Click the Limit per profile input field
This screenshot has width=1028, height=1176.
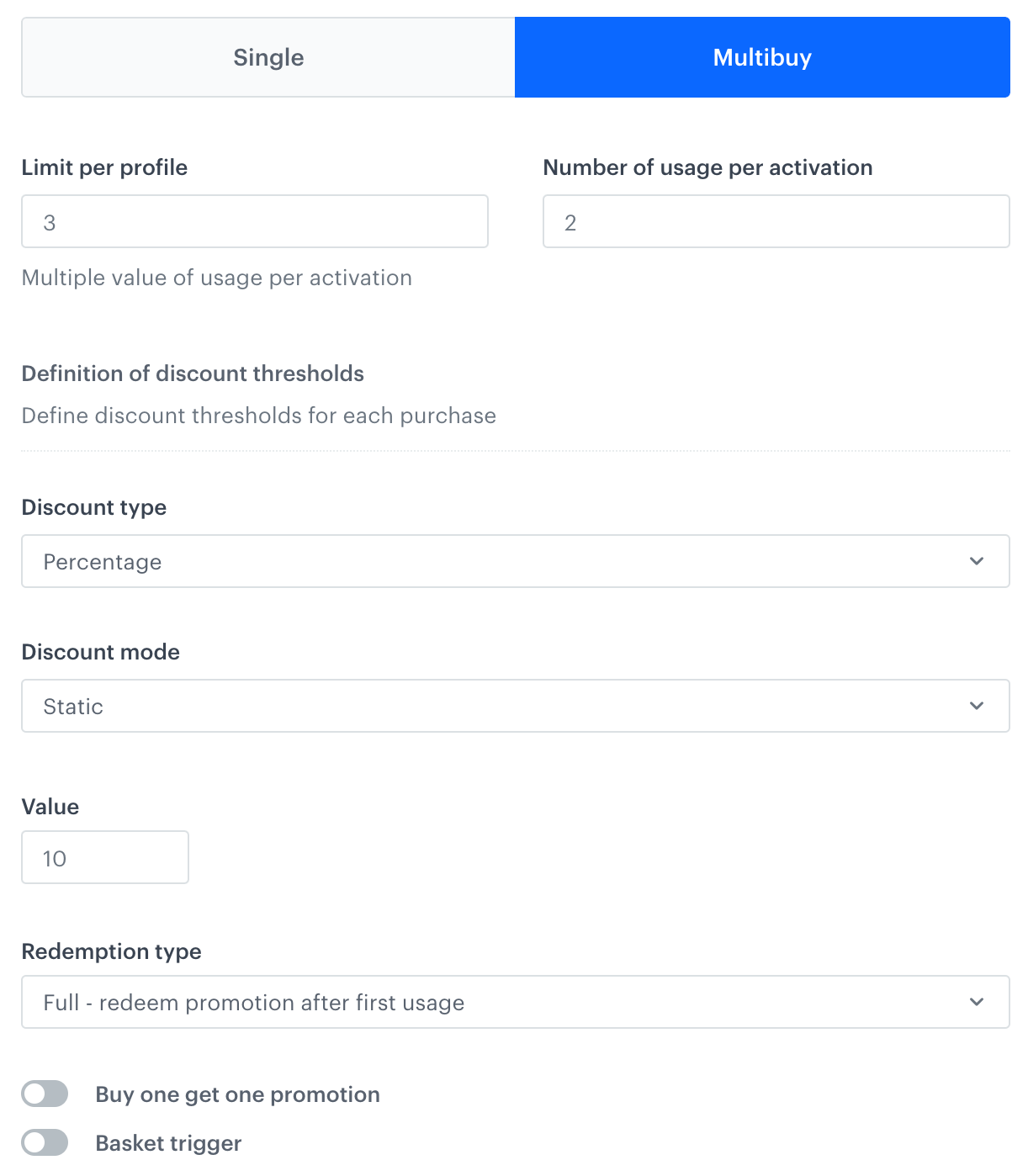[254, 221]
